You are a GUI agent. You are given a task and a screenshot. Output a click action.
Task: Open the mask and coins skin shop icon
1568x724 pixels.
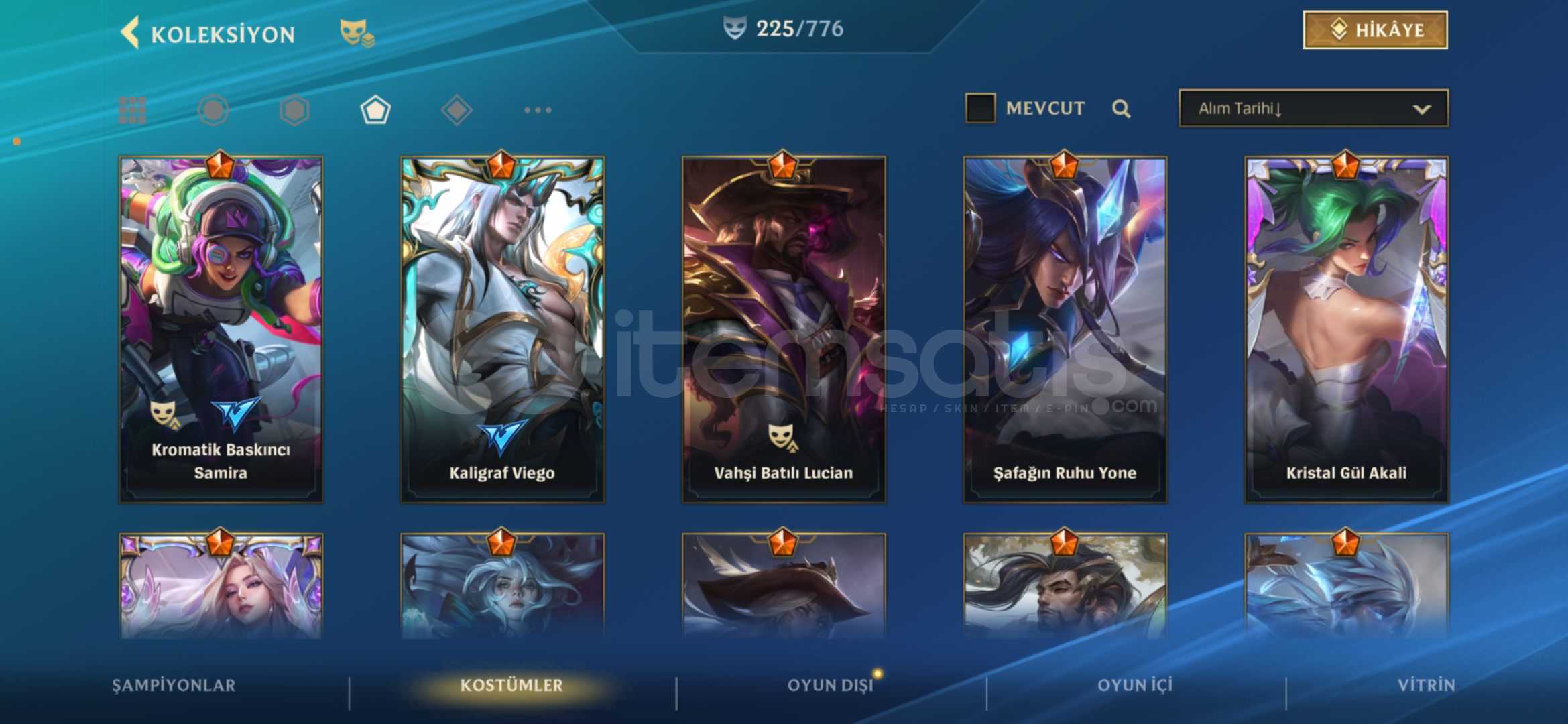(x=357, y=33)
